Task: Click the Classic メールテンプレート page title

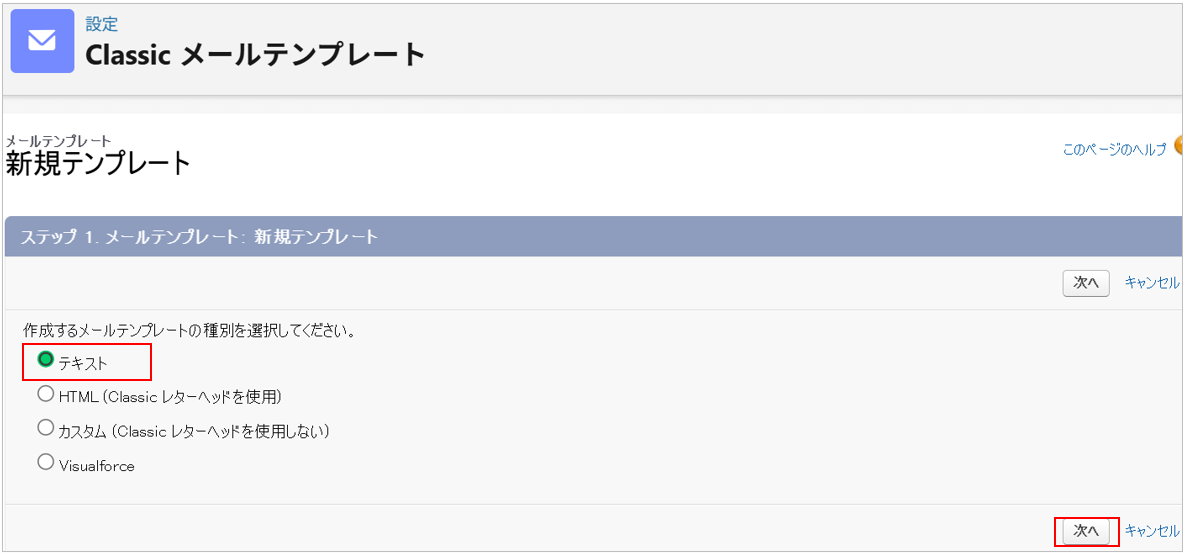Action: pos(255,54)
